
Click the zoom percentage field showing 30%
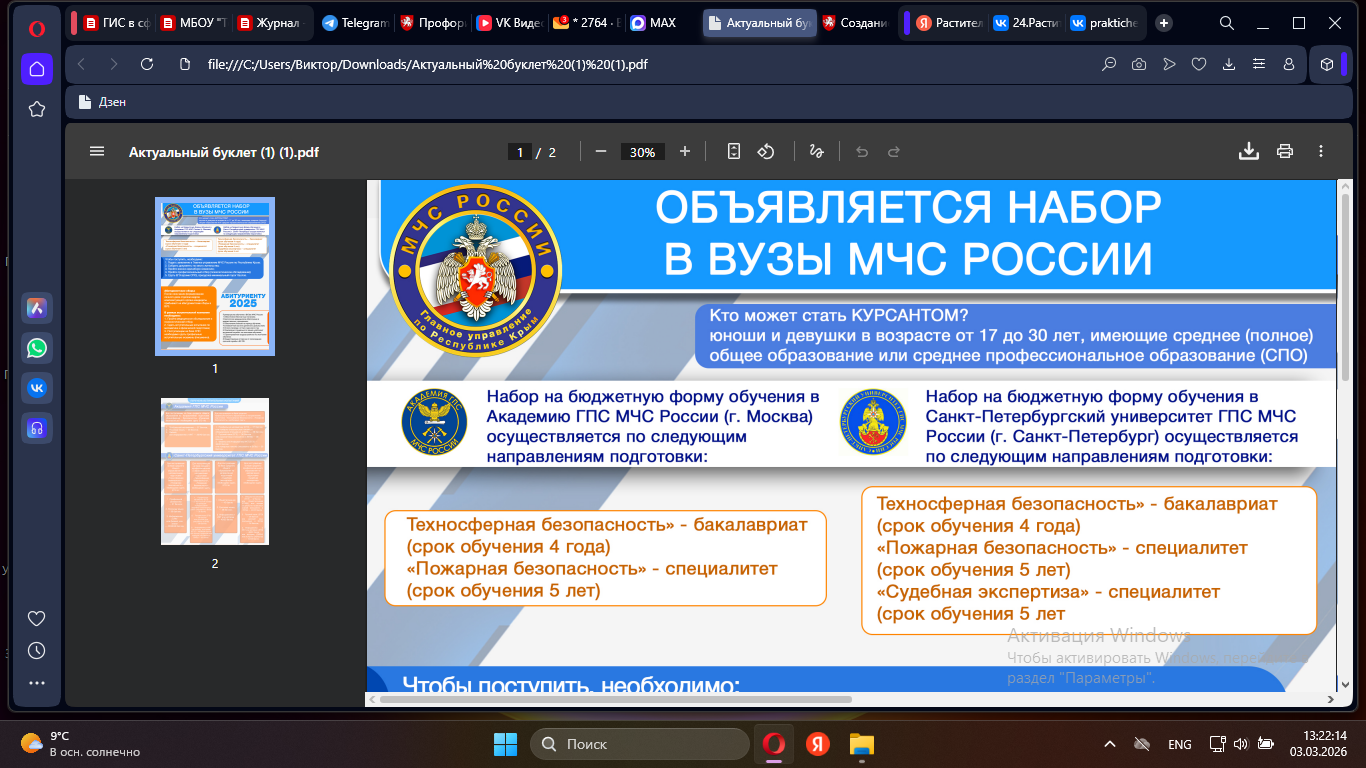point(642,152)
